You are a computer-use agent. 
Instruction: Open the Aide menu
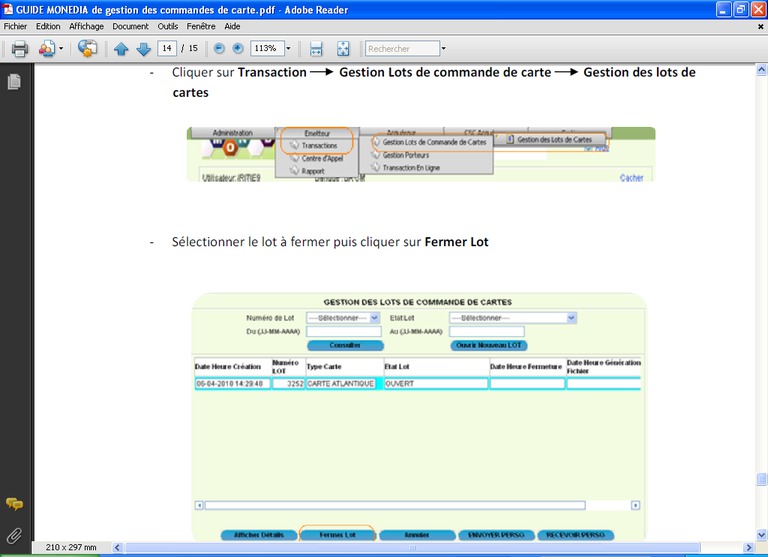pyautogui.click(x=232, y=26)
